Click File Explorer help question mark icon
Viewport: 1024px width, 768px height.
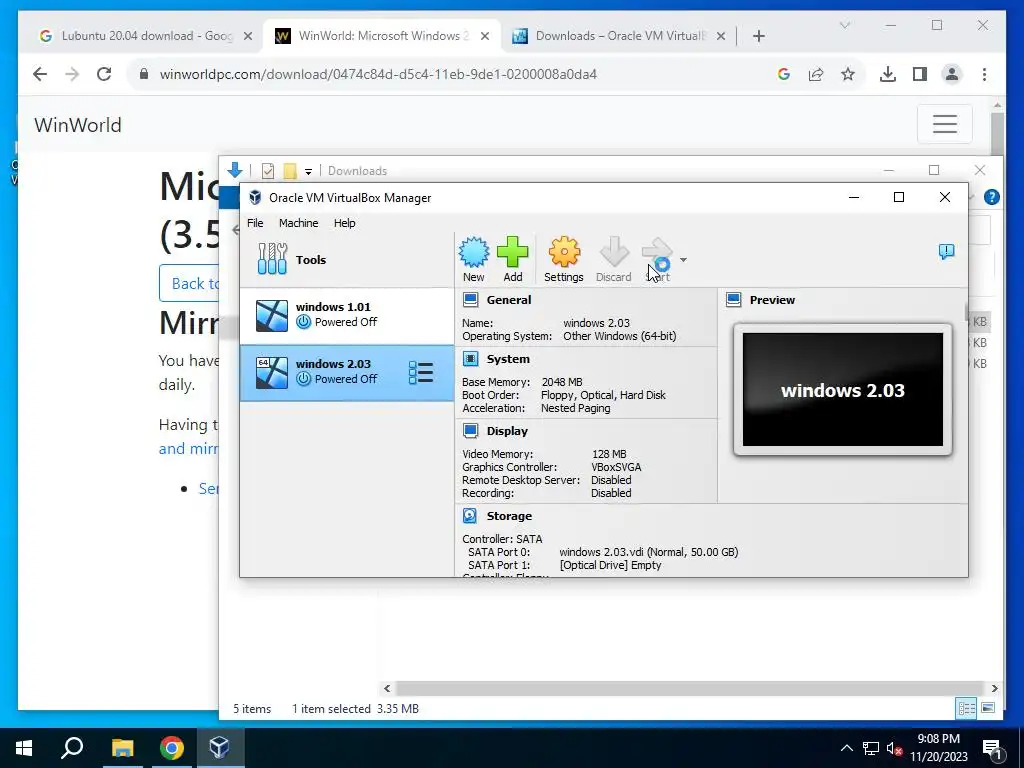[x=991, y=197]
